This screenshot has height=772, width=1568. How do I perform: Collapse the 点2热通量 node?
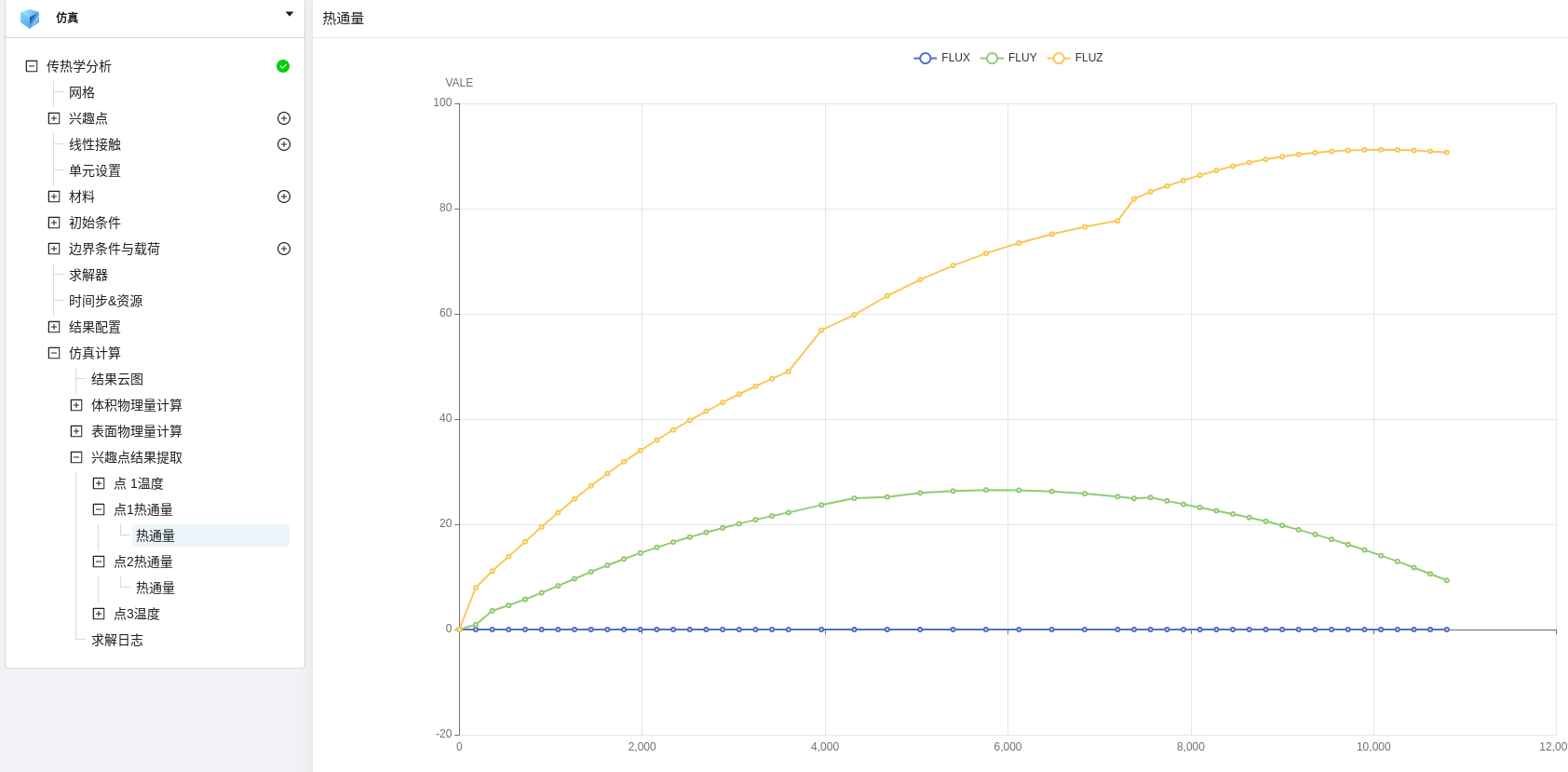pos(99,562)
